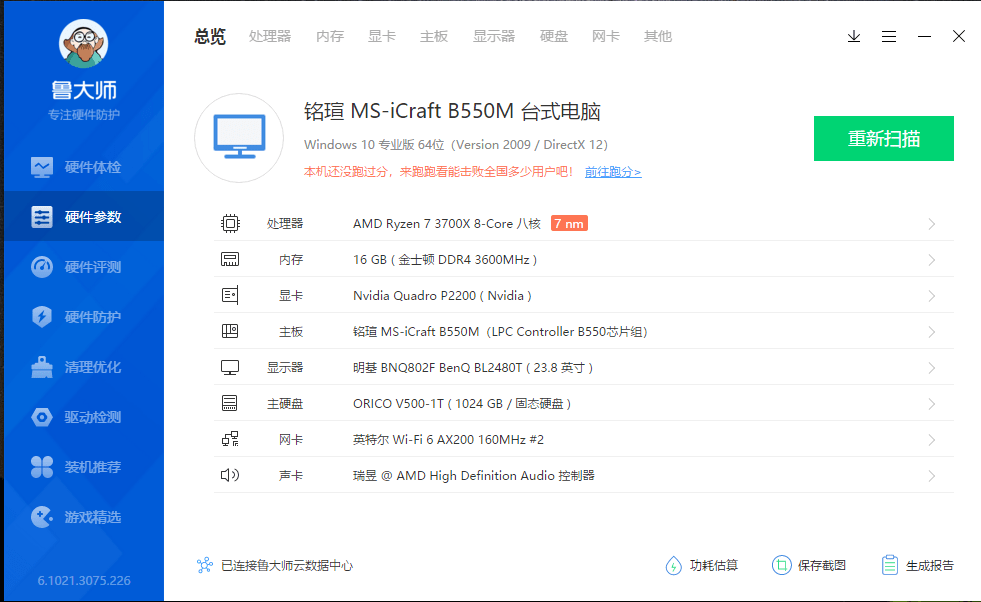Image resolution: width=981 pixels, height=602 pixels.
Task: Click 铭瑄 MS-iCraft B550M 台式电脑 title
Action: [x=452, y=111]
